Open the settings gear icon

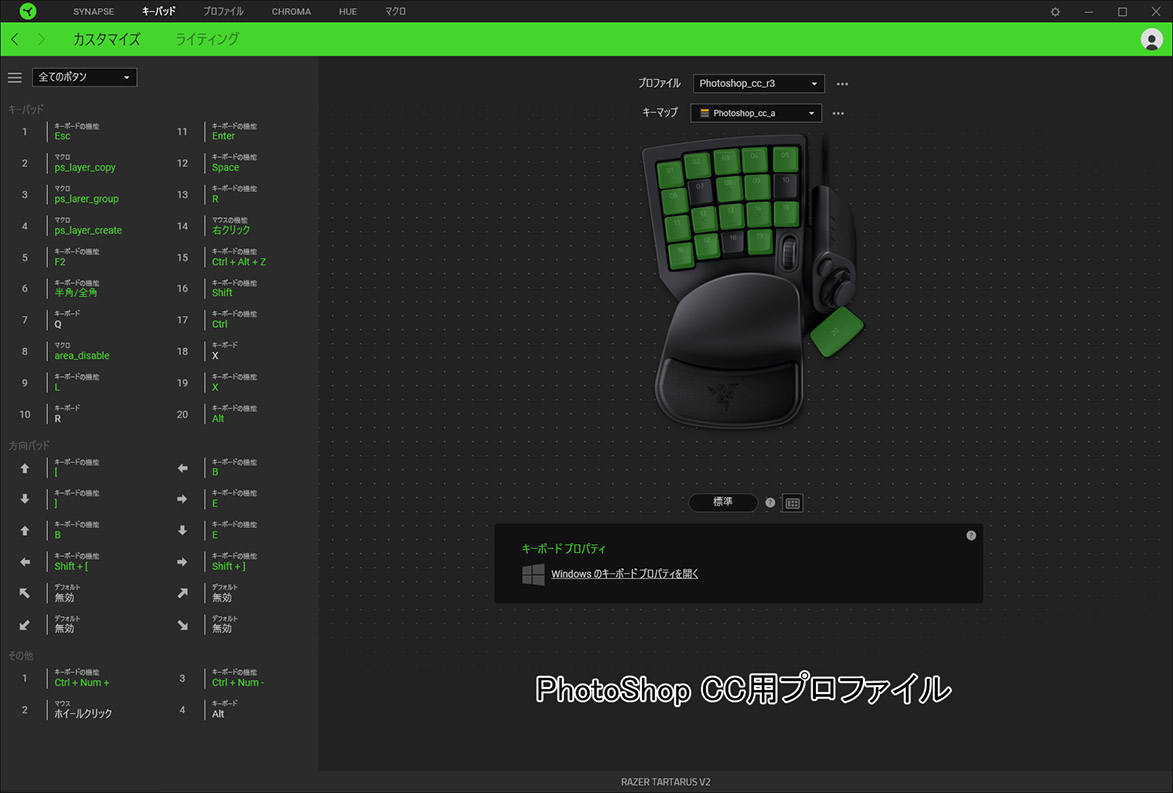[x=1055, y=12]
